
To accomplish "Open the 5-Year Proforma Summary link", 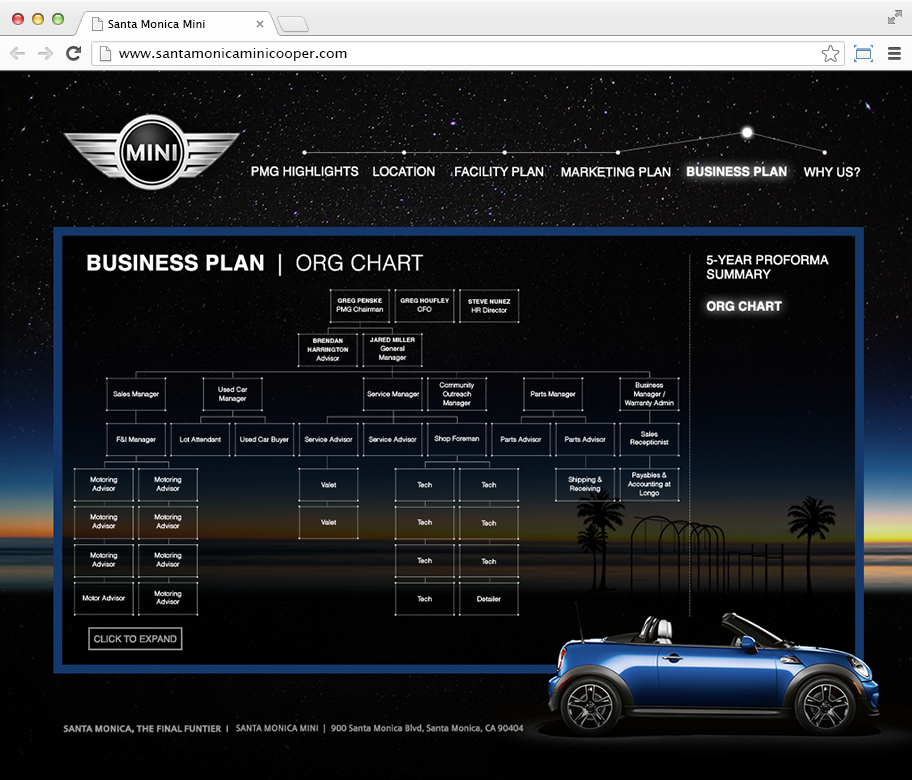I will click(767, 267).
